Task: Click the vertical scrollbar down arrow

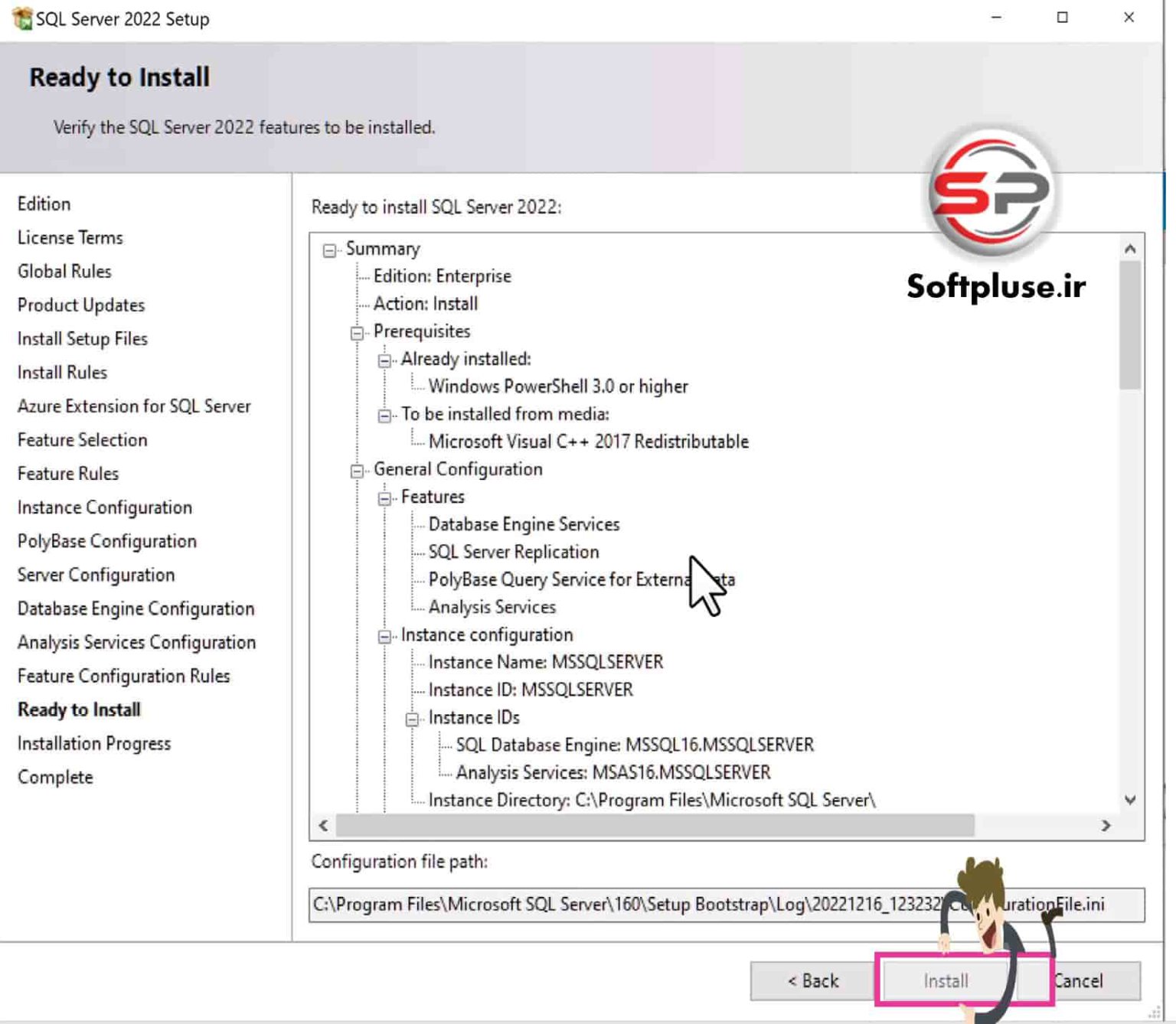Action: point(1130,800)
